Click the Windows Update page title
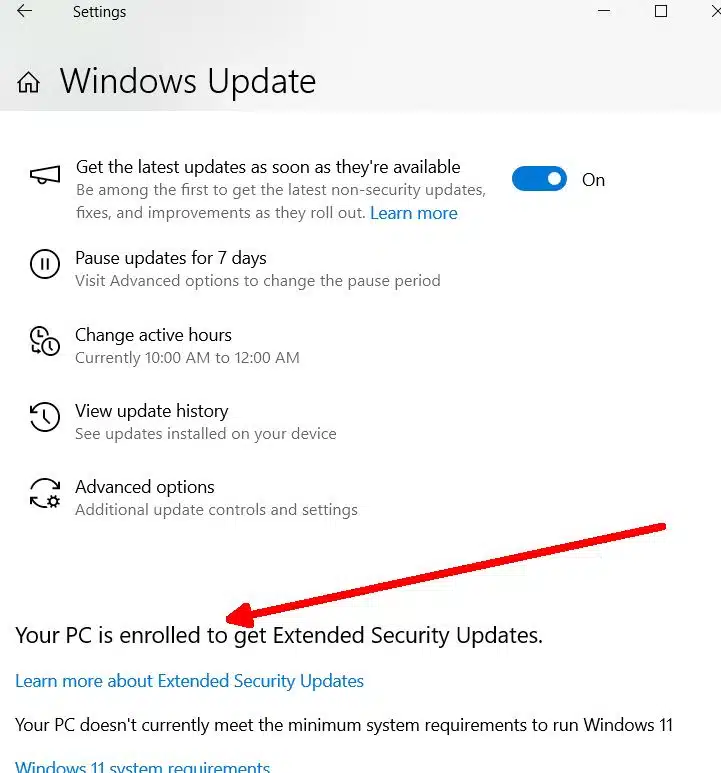The image size is (721, 773). coord(187,81)
